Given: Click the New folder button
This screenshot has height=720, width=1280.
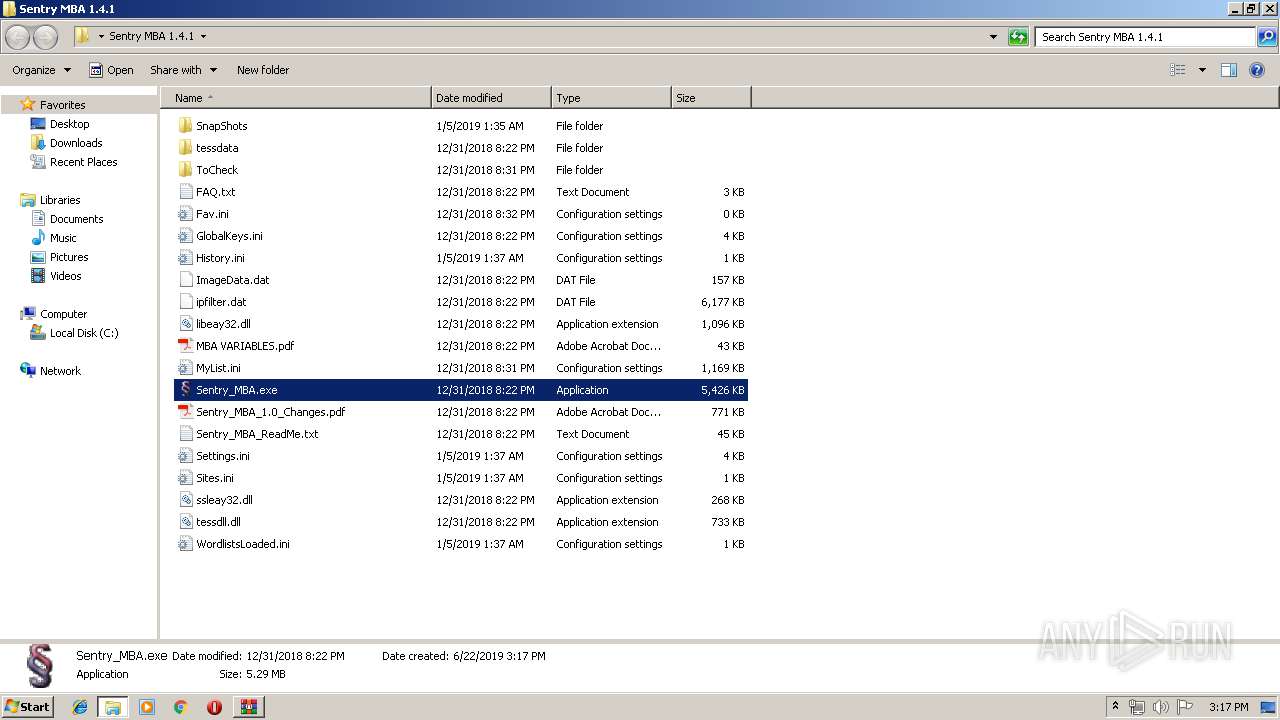Looking at the screenshot, I should (263, 70).
